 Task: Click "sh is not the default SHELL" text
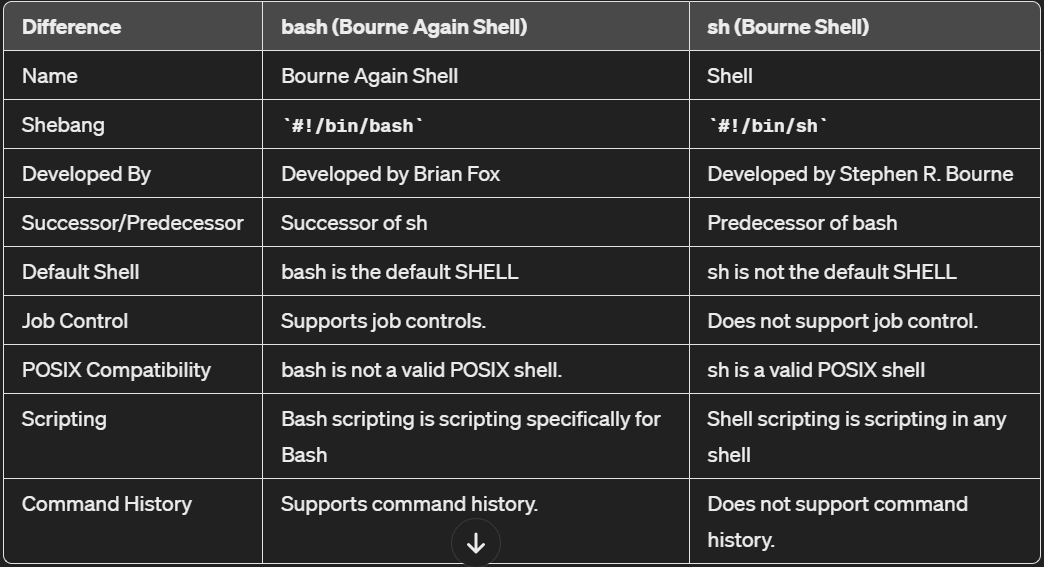832,272
